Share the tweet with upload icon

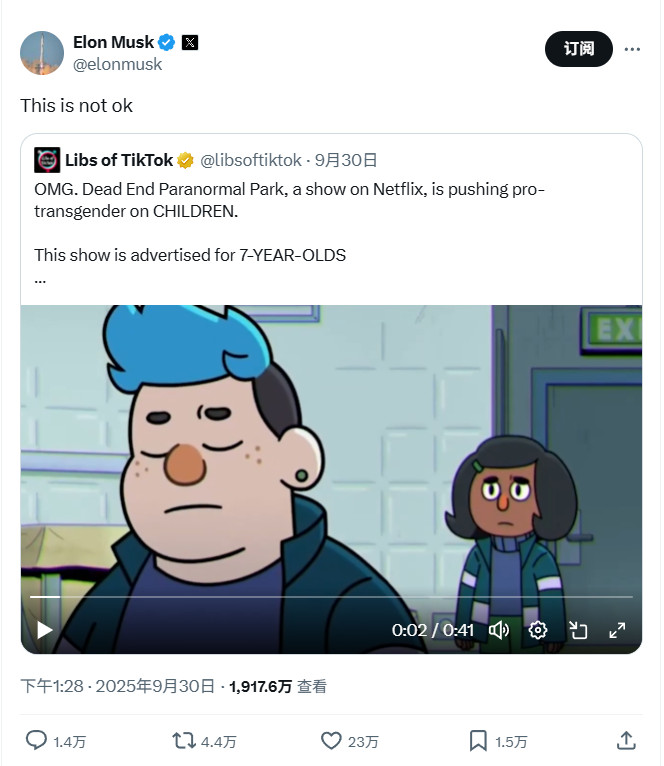pos(626,741)
